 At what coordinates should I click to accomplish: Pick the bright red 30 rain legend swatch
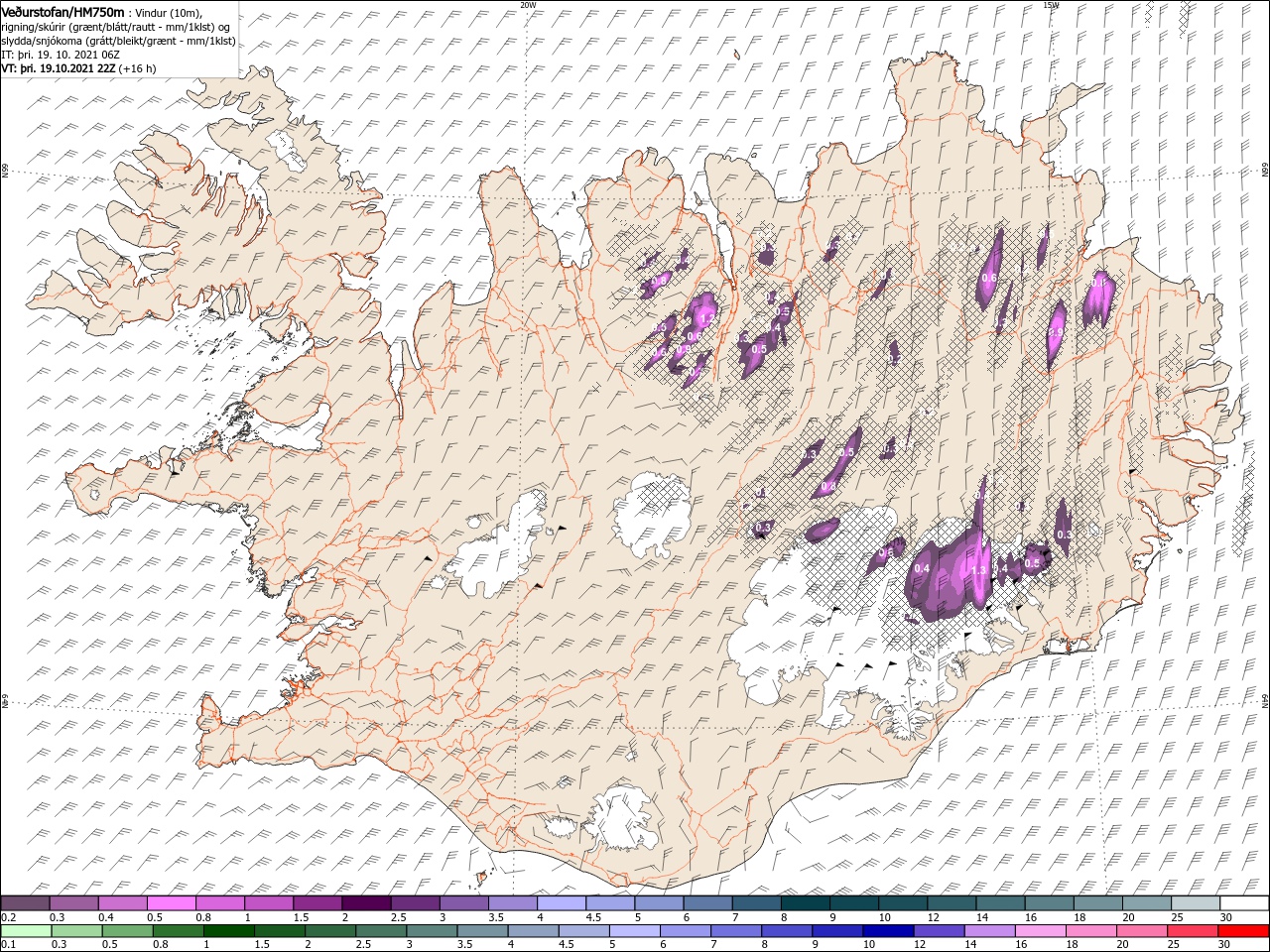[x=1242, y=931]
